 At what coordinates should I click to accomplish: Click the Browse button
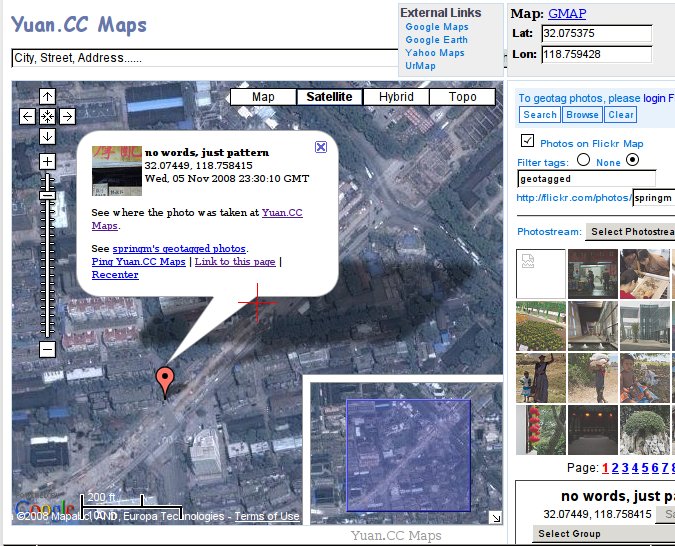(582, 115)
